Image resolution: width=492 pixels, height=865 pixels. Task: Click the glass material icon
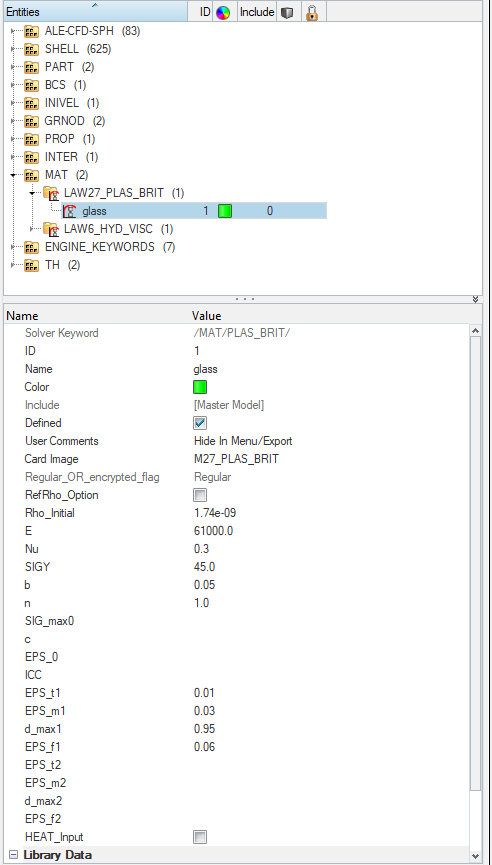click(x=69, y=211)
